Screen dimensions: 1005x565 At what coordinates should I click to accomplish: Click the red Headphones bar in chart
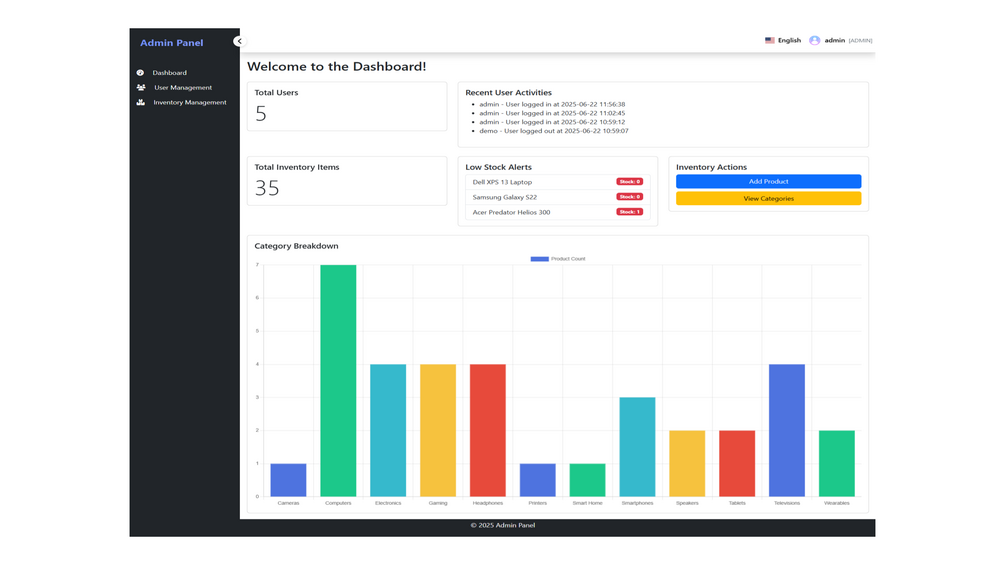pyautogui.click(x=488, y=430)
